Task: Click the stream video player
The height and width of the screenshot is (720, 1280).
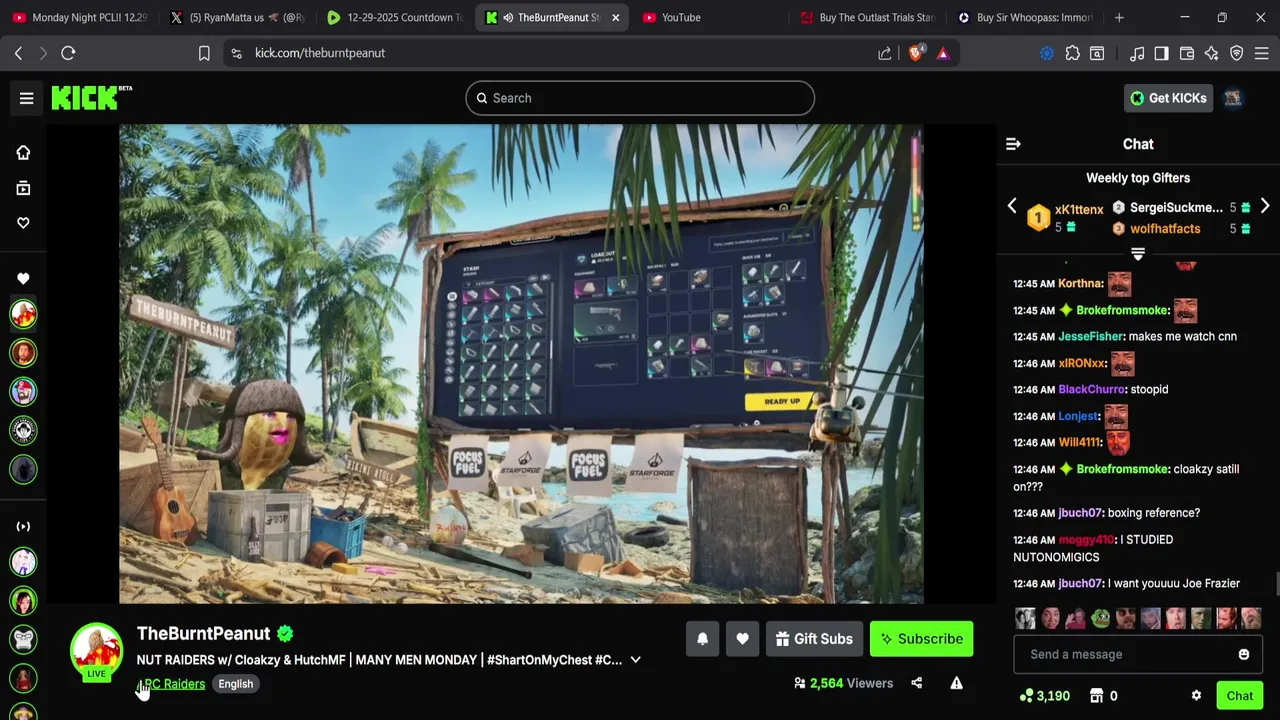Action: (x=521, y=364)
